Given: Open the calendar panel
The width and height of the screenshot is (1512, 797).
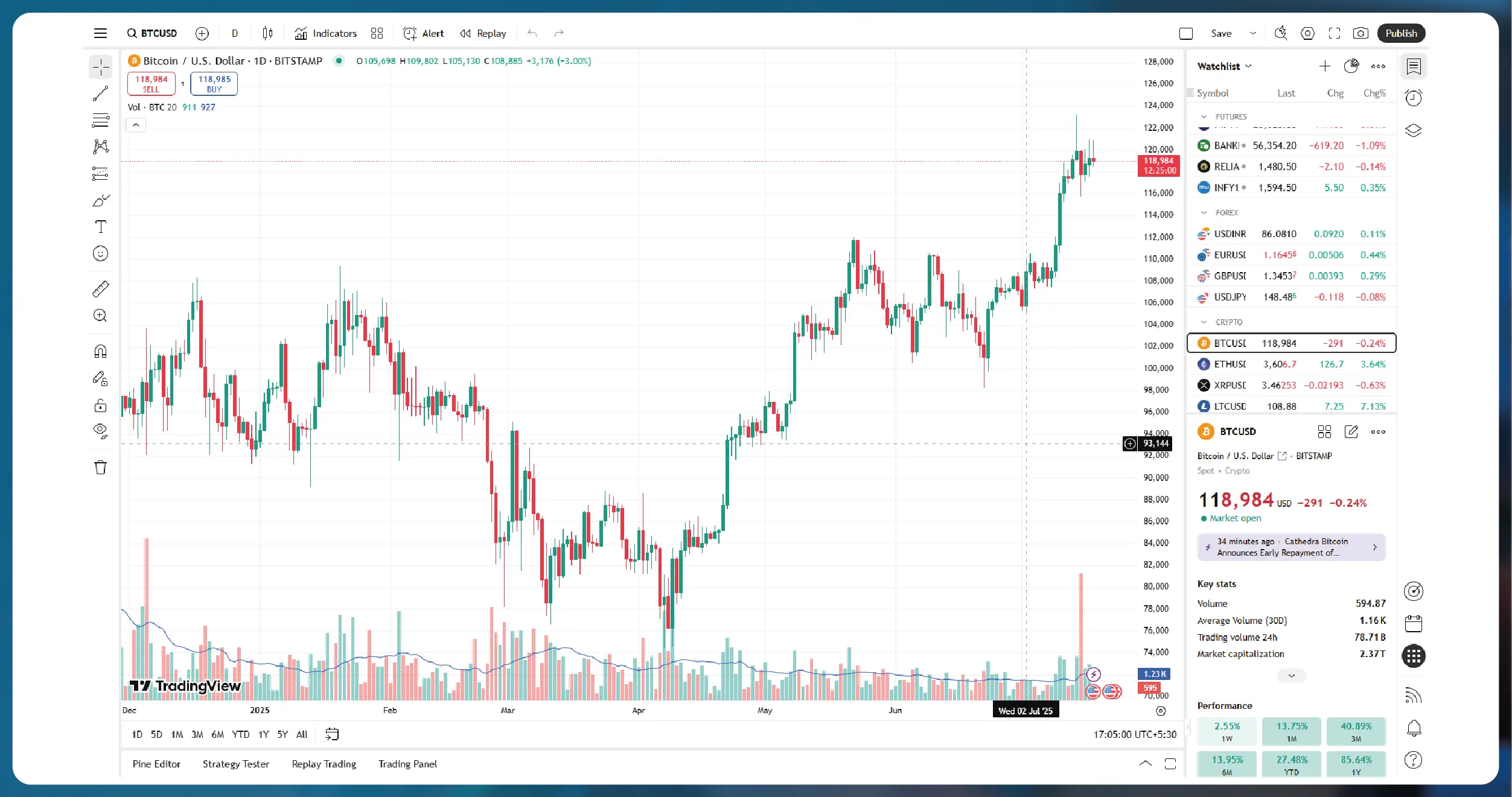Looking at the screenshot, I should coord(1415,623).
